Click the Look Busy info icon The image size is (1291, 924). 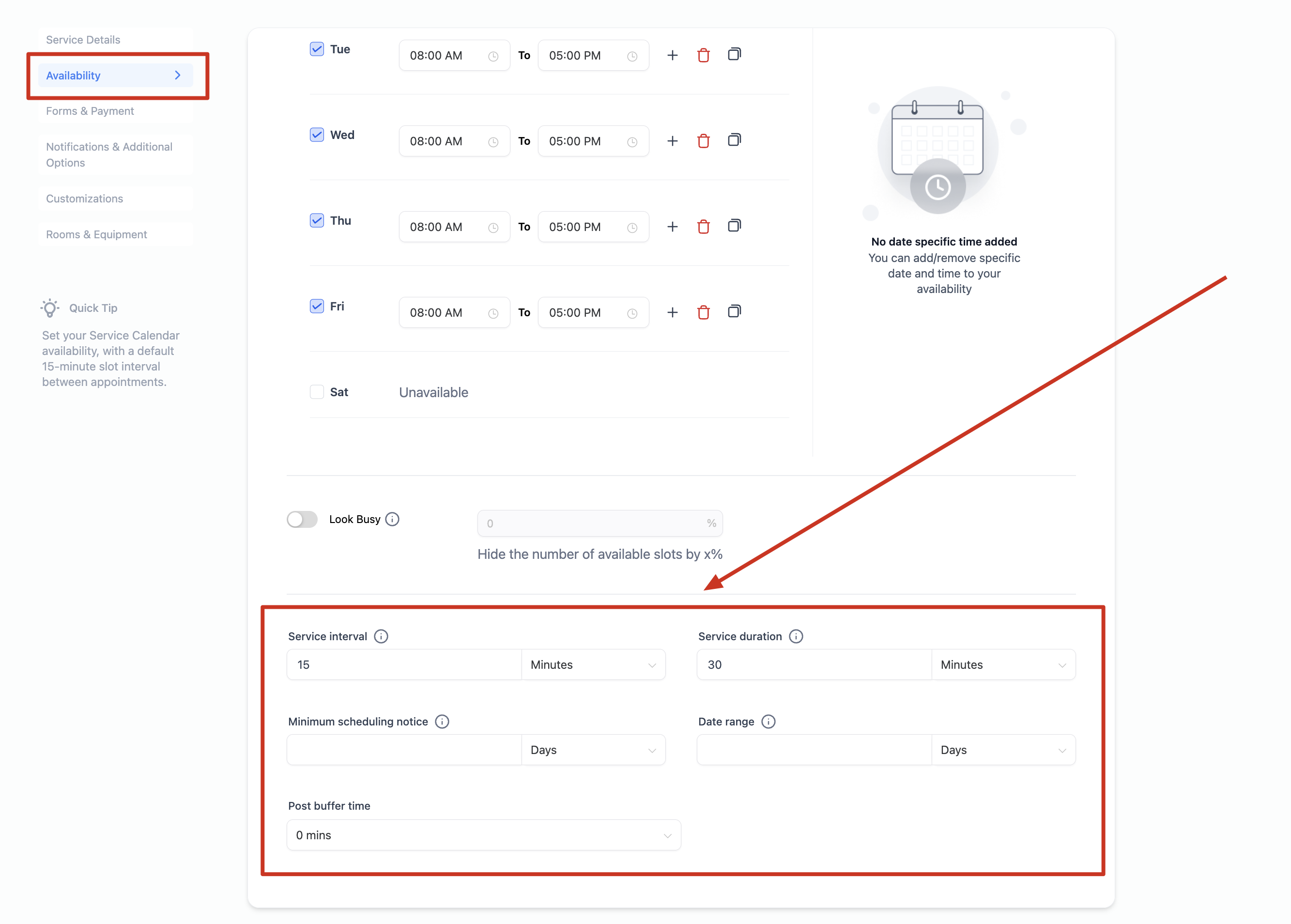point(392,519)
